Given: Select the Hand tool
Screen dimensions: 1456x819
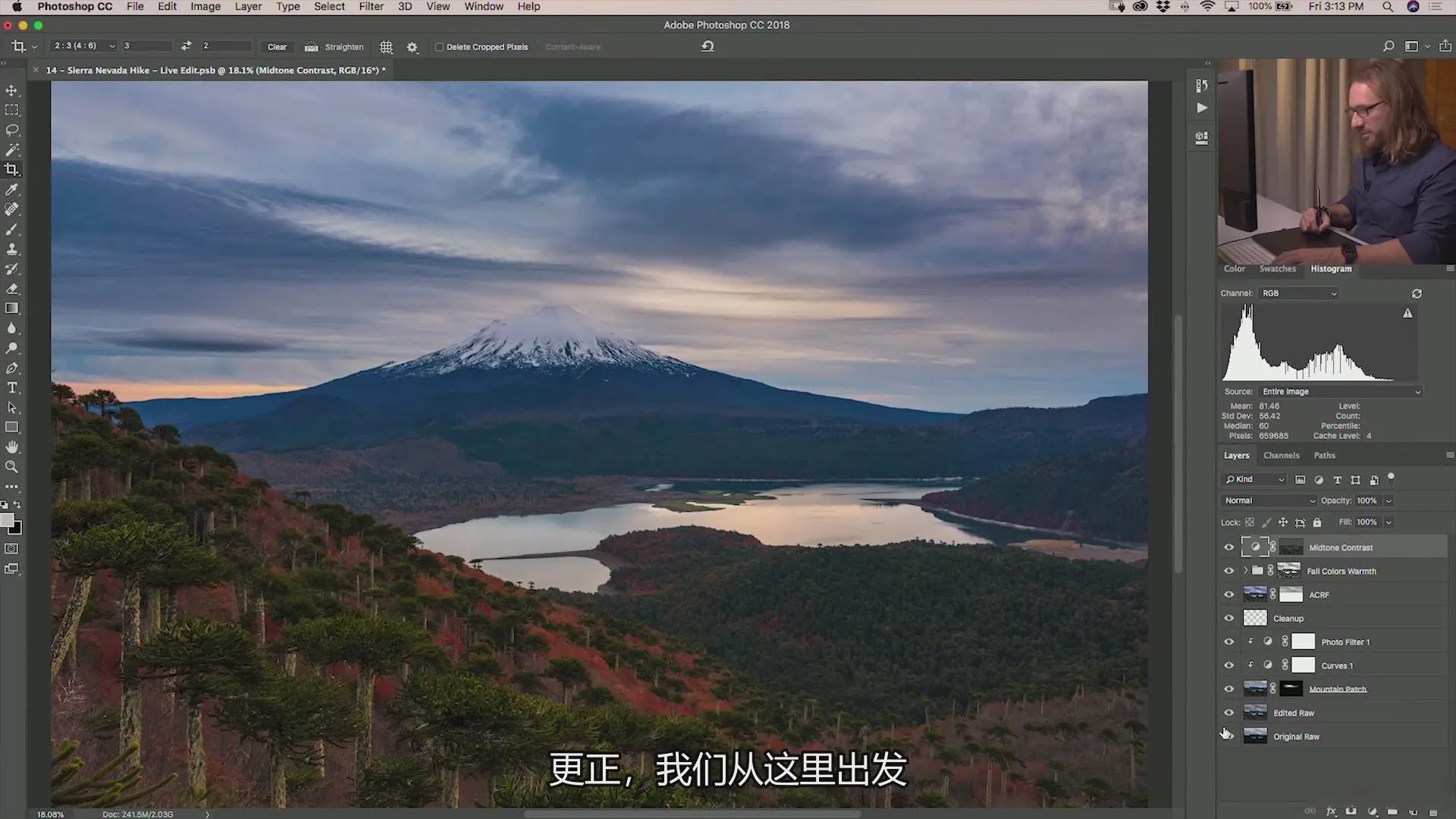Looking at the screenshot, I should point(13,447).
